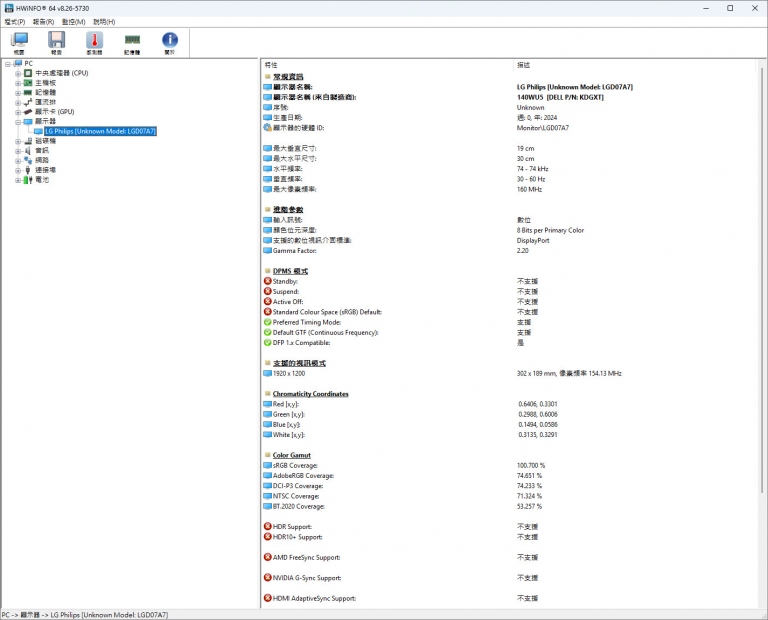Maximize the HWiNFO window
Viewport: 768px width, 620px height.
(730, 8)
